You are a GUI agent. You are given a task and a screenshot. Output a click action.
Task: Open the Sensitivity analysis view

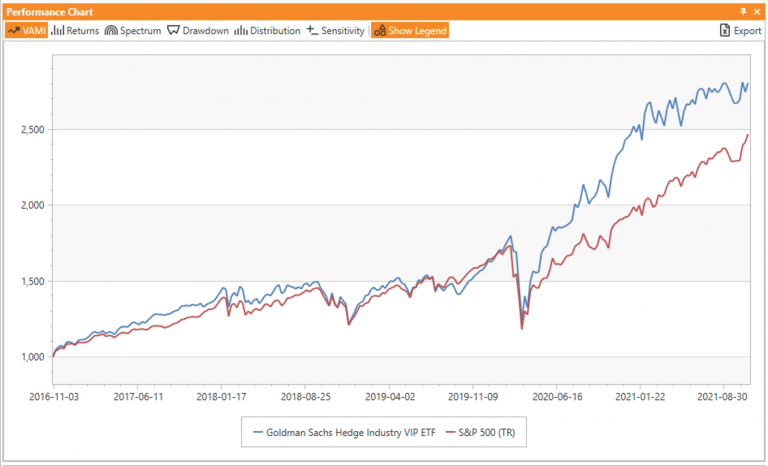click(335, 31)
